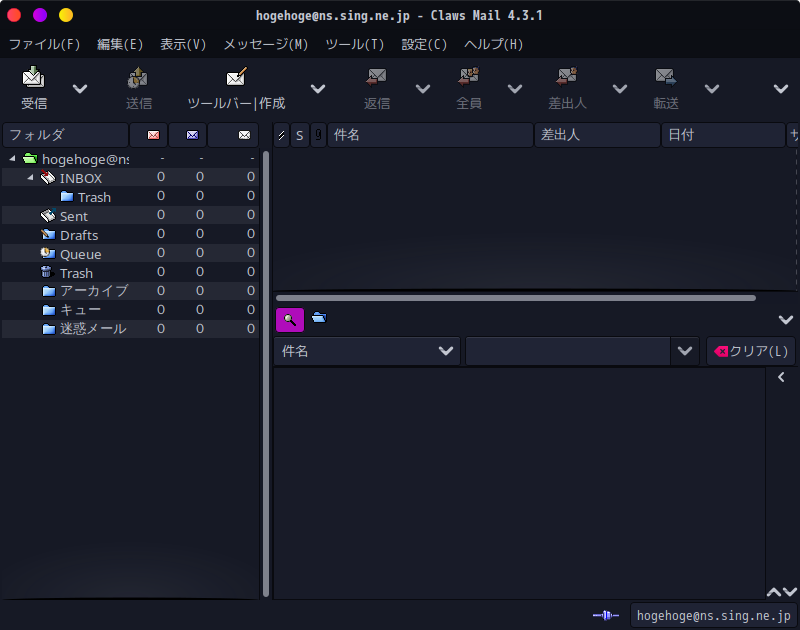Click the quick search text input field
Screen dimensions: 800x630
568,351
